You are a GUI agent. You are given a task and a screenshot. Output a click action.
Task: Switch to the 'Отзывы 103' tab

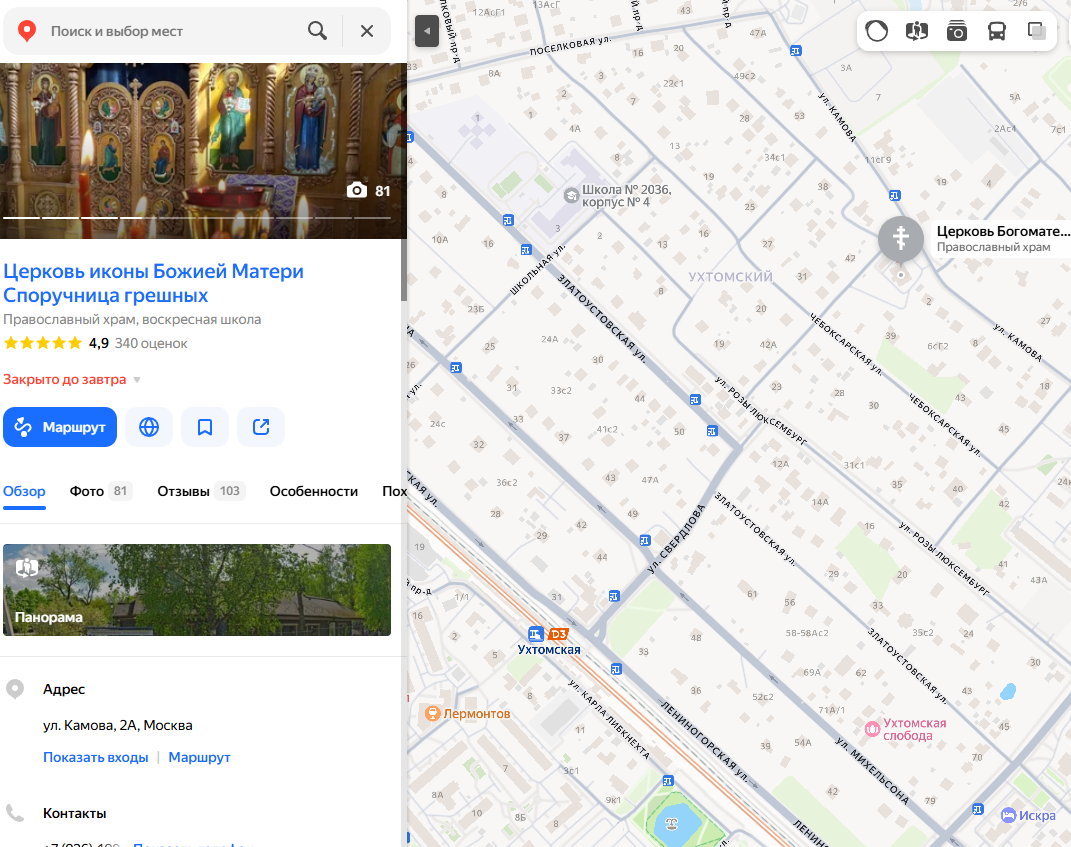point(201,491)
